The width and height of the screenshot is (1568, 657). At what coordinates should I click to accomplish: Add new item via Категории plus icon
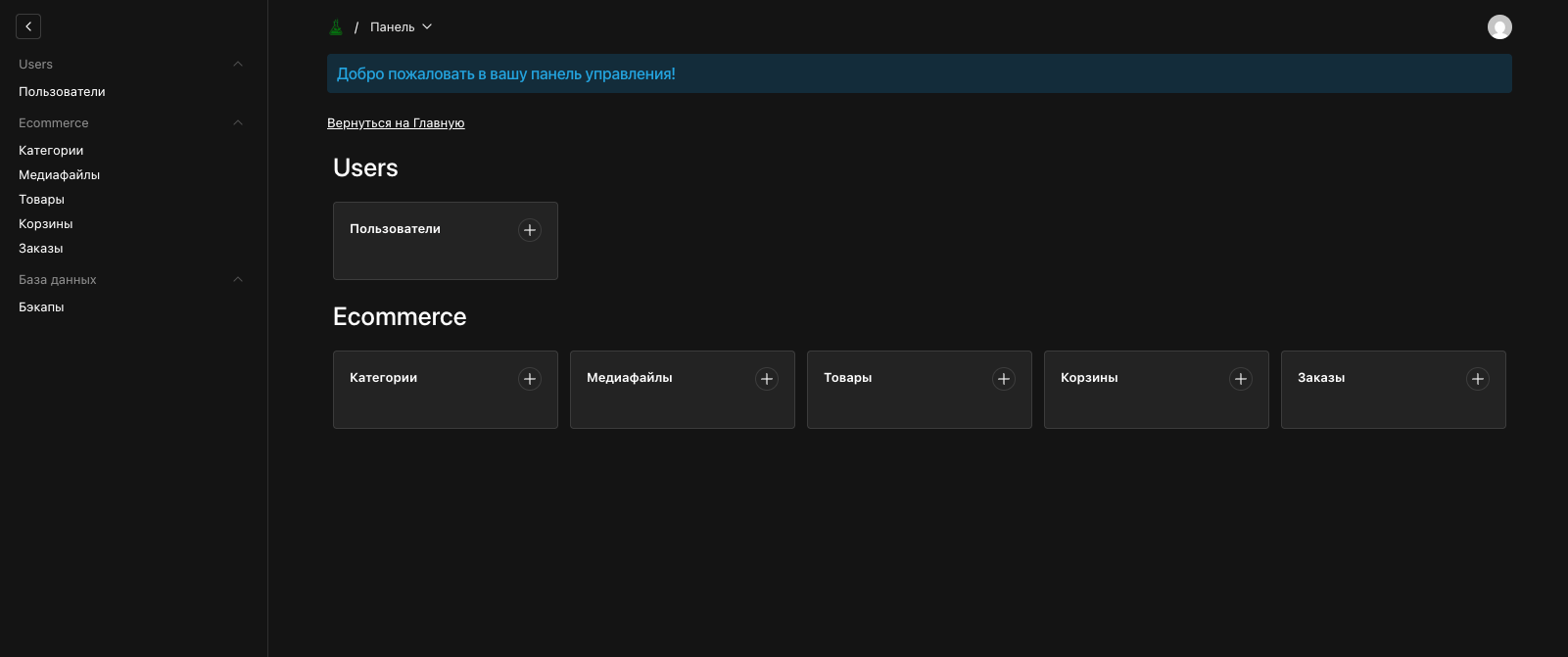tap(530, 379)
